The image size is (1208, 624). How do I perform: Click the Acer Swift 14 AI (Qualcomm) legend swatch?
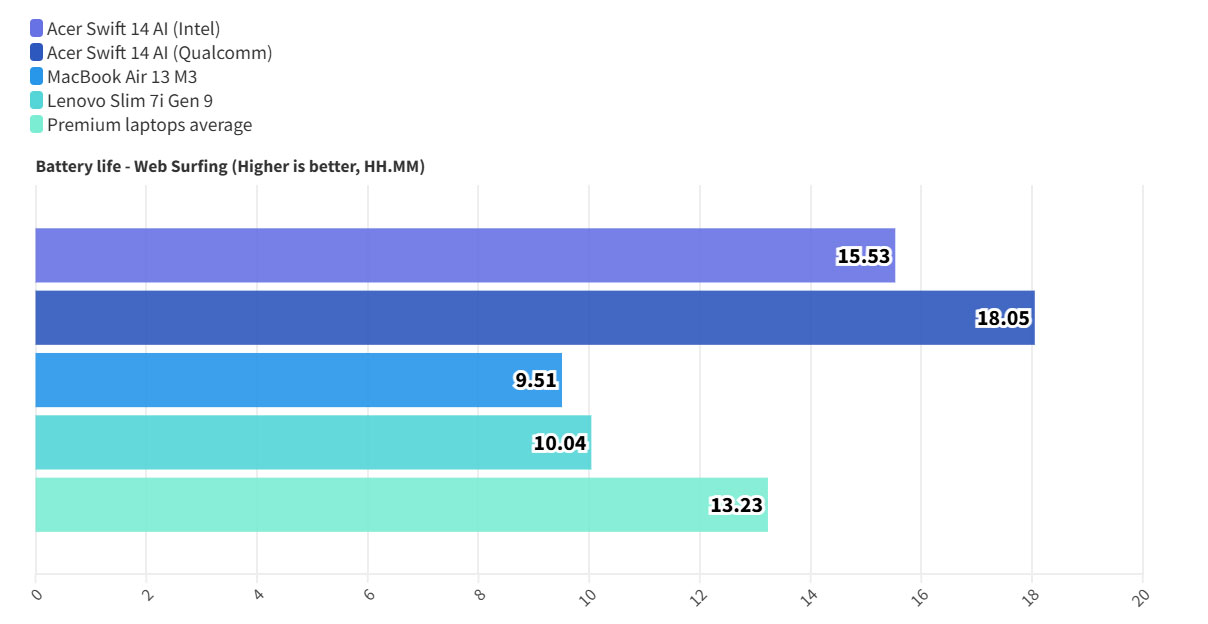point(37,52)
